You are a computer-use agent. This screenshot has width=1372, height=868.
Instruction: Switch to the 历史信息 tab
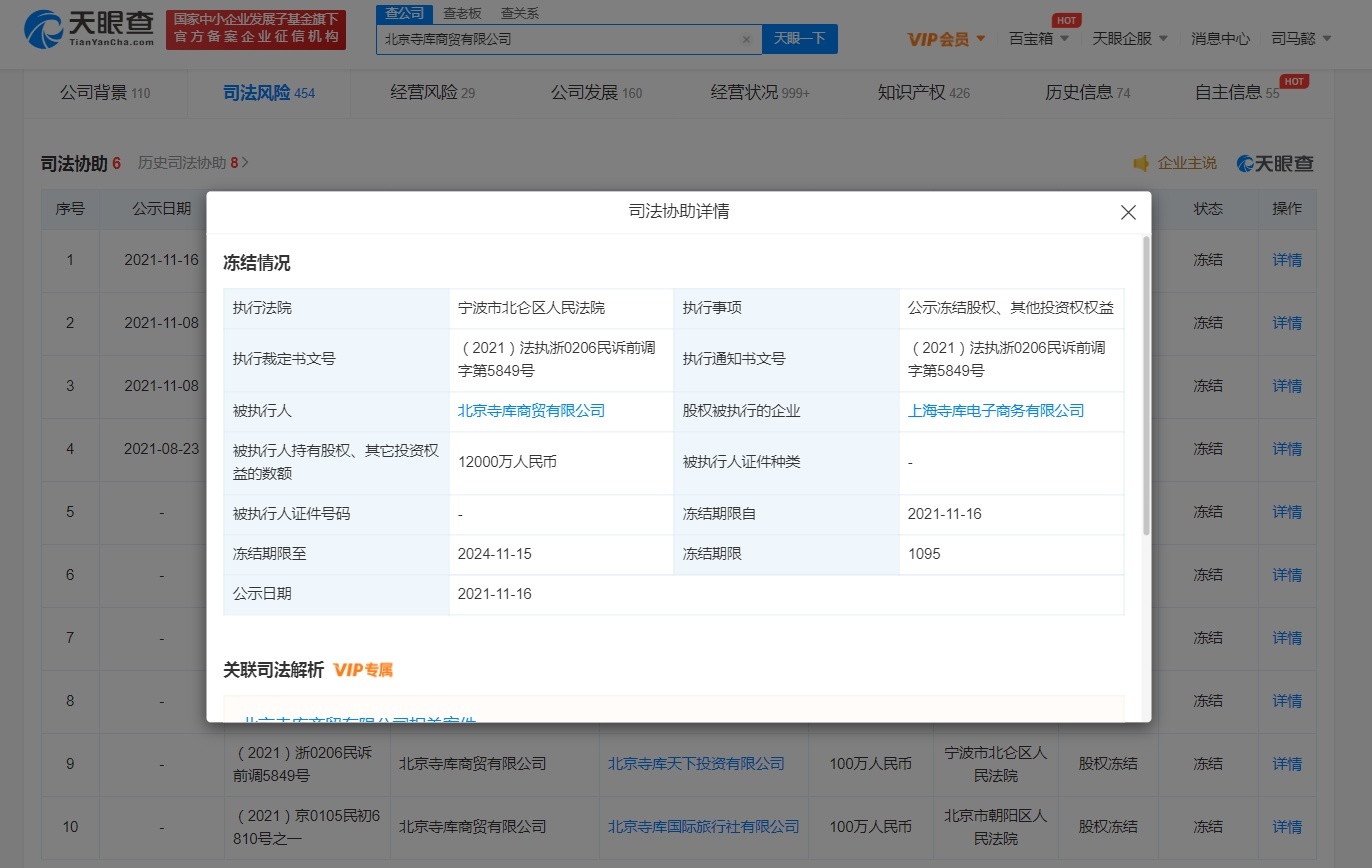tap(1087, 93)
